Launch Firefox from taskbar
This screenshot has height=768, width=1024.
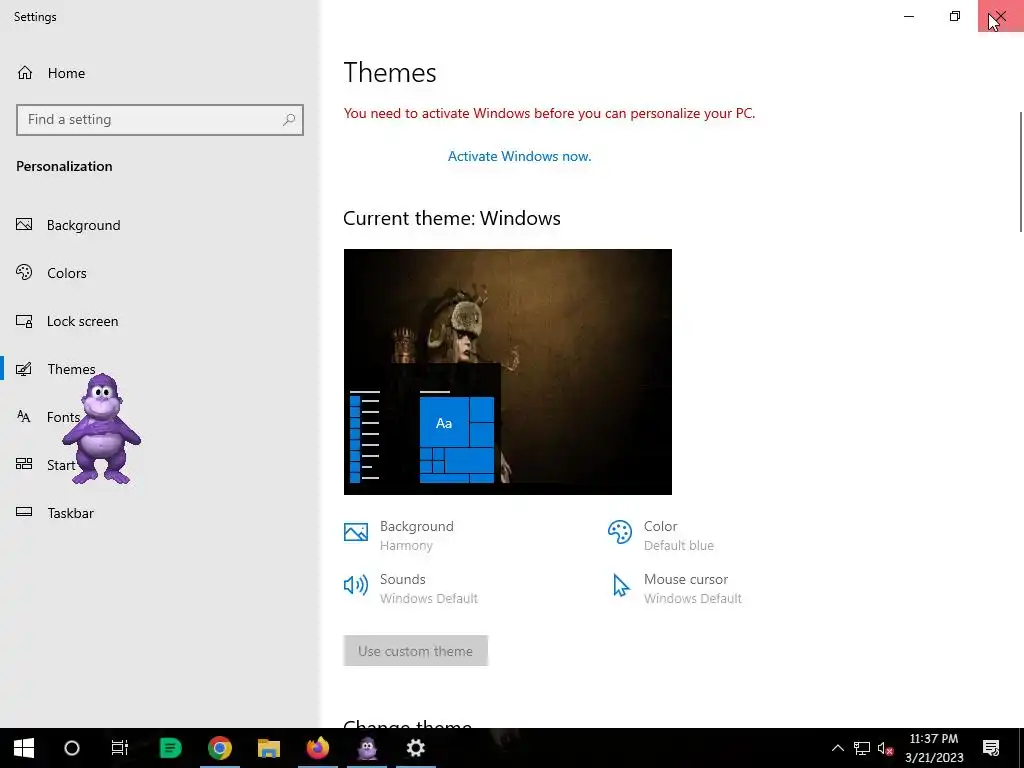tap(318, 748)
